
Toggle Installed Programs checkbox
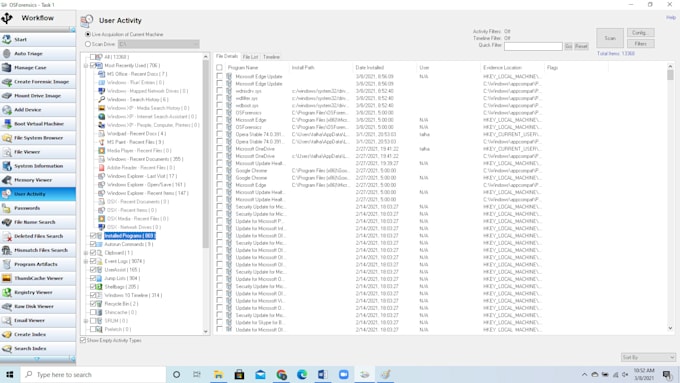93,236
